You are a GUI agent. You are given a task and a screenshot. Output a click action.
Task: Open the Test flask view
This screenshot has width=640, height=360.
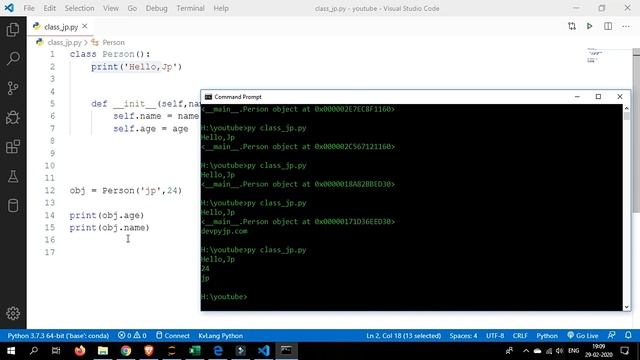tap(13, 176)
